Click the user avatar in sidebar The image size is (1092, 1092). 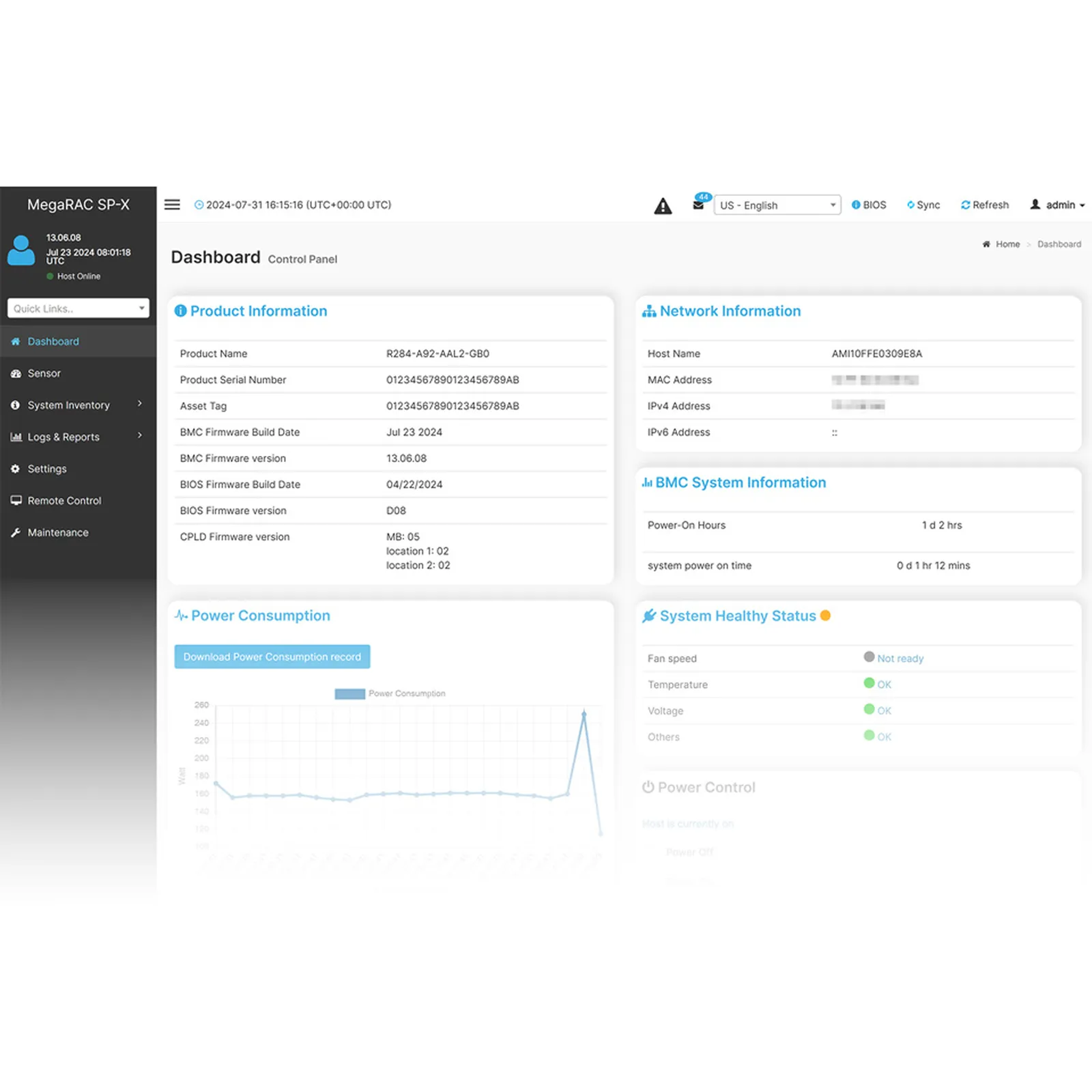[x=21, y=250]
